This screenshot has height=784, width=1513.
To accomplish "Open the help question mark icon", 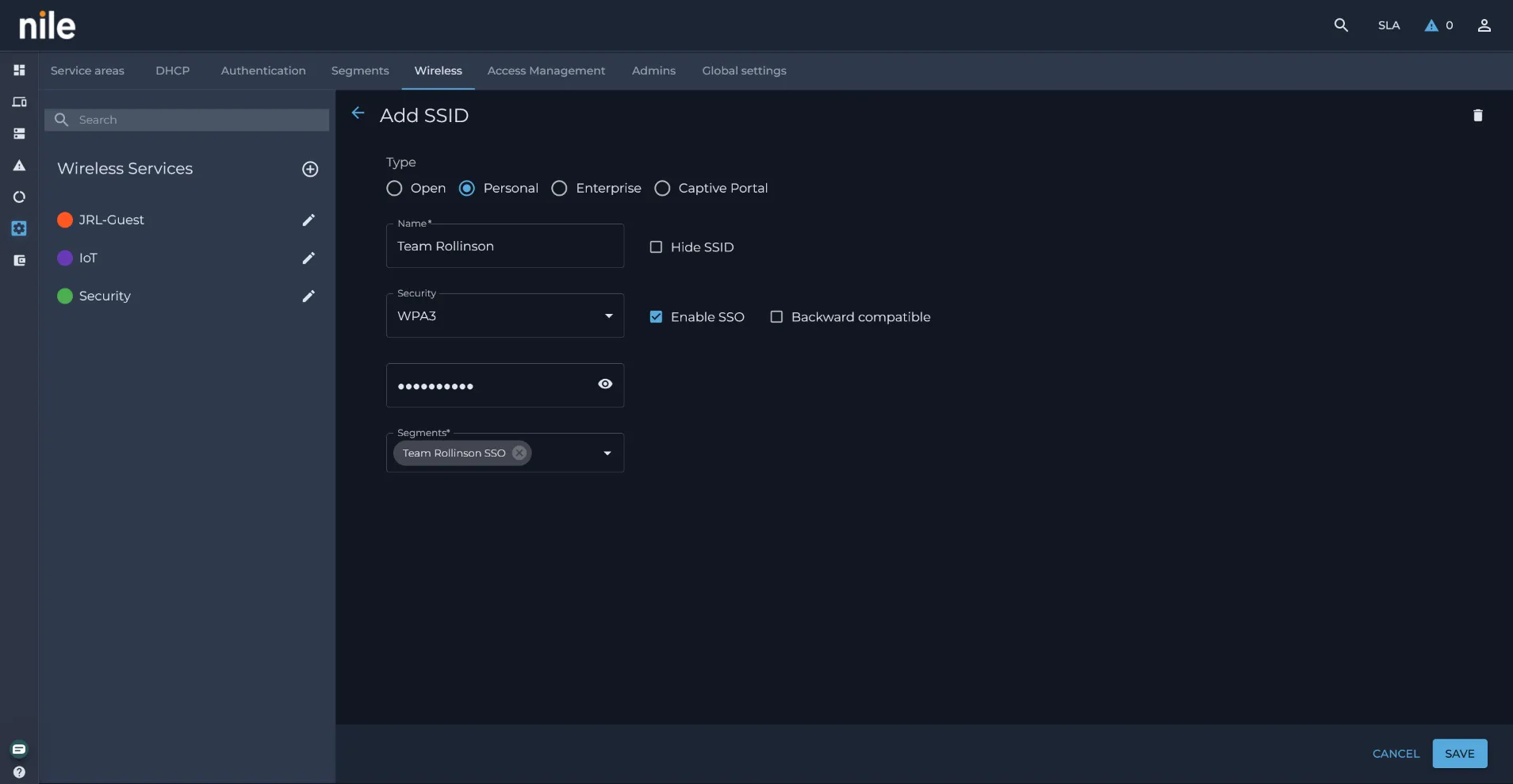I will click(19, 772).
